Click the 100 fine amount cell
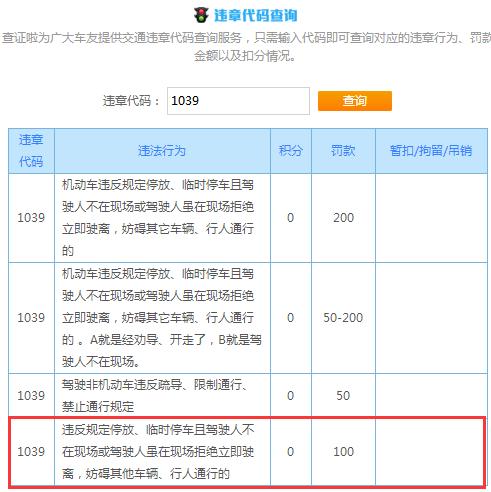Screen dimensions: 491x492 343,452
